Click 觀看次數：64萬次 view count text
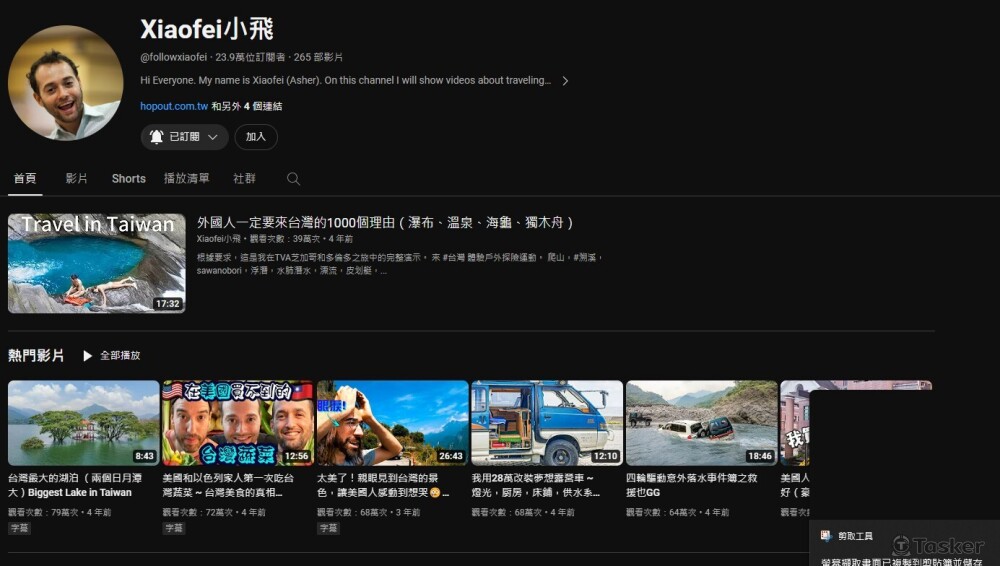 662,512
